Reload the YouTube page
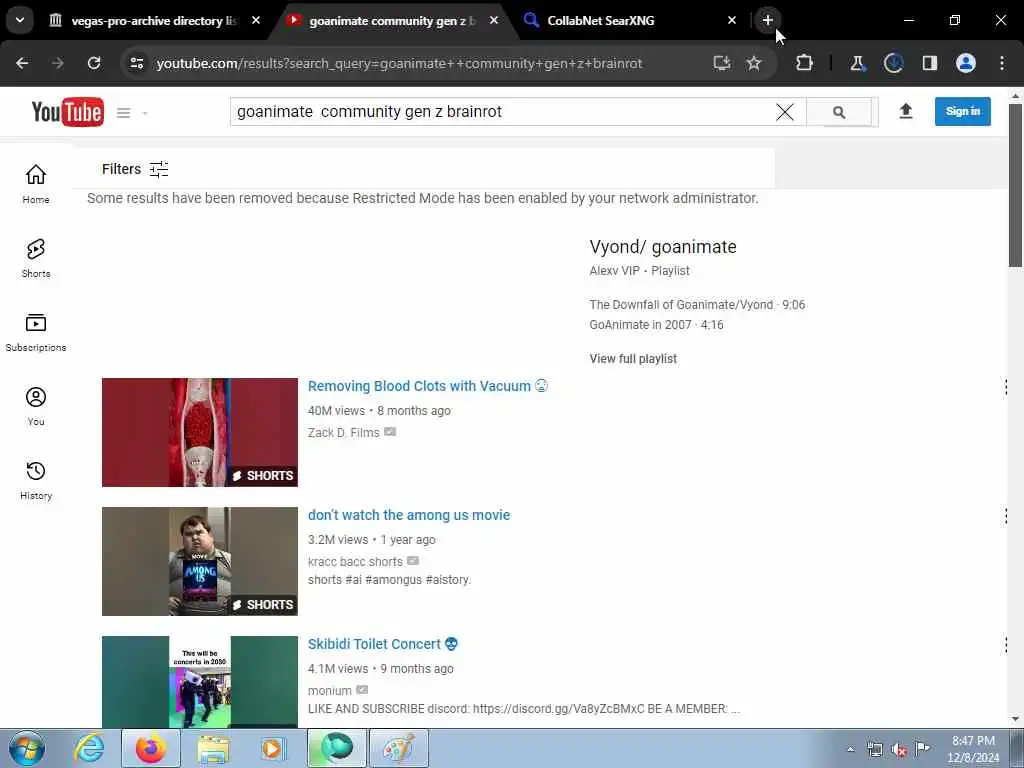 [94, 63]
